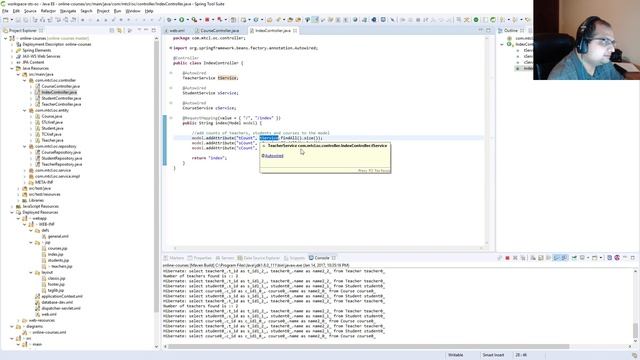Expand the folded import statements
Screen dimensions: 640x360
tap(170, 48)
